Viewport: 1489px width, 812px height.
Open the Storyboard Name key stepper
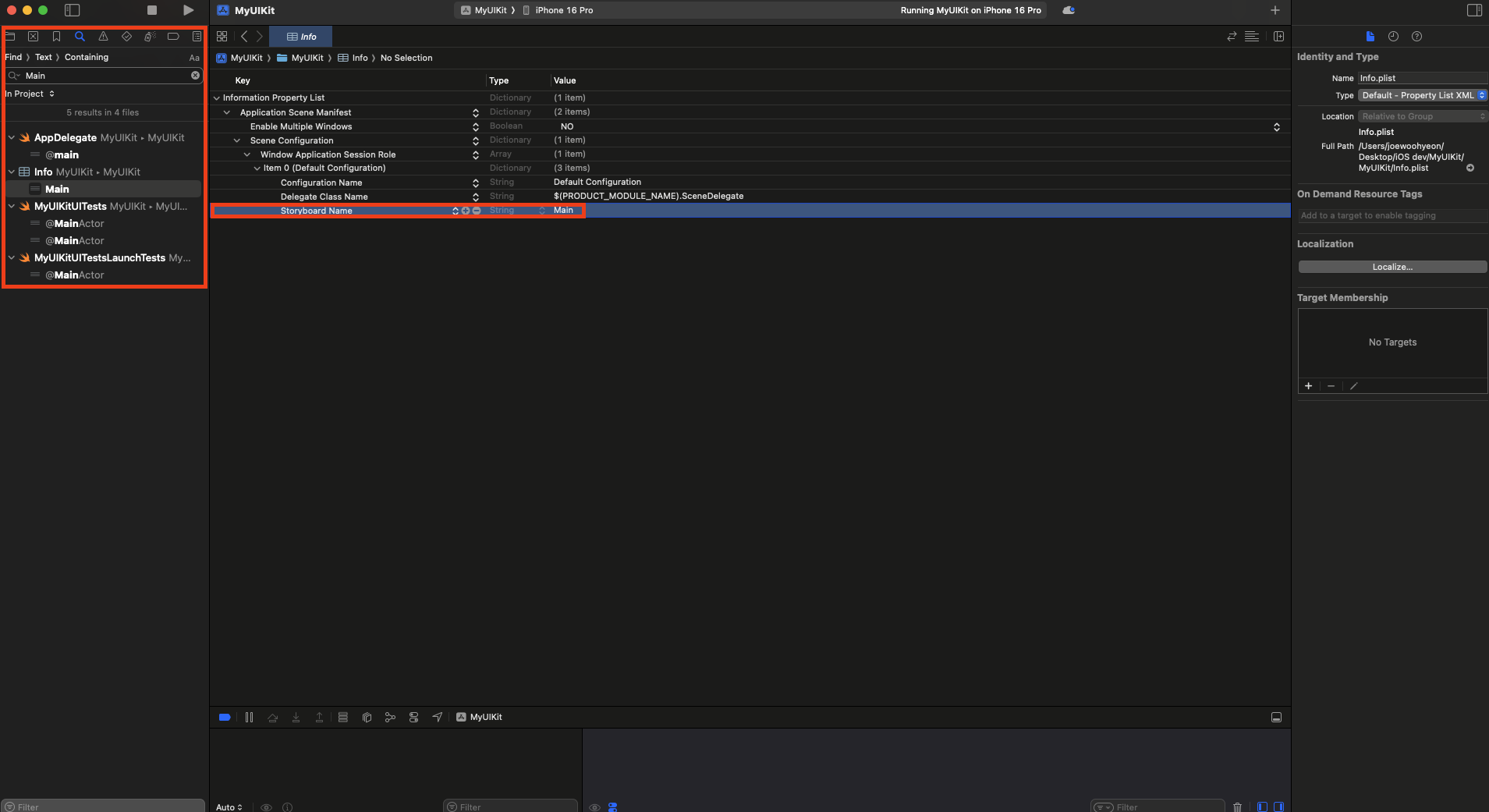[456, 211]
